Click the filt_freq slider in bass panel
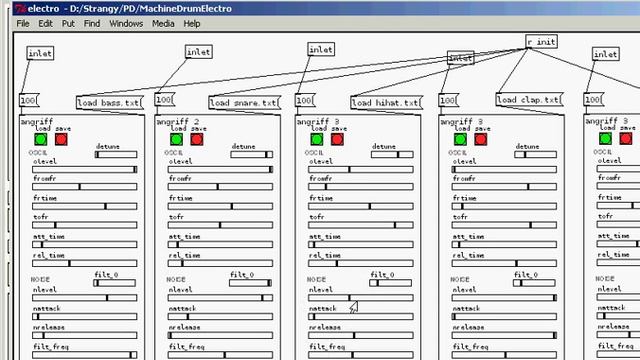 pos(85,355)
